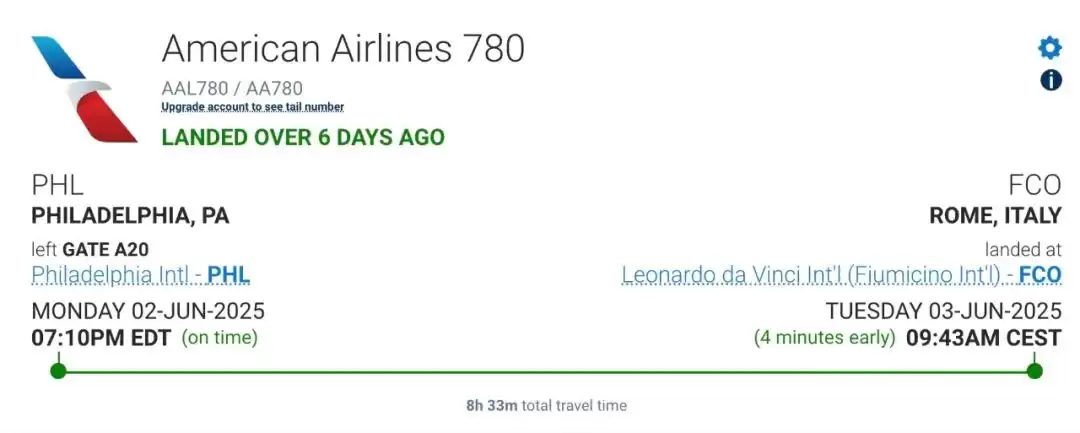Image resolution: width=1080 pixels, height=433 pixels.
Task: Click the American Airlines logo
Action: point(85,89)
